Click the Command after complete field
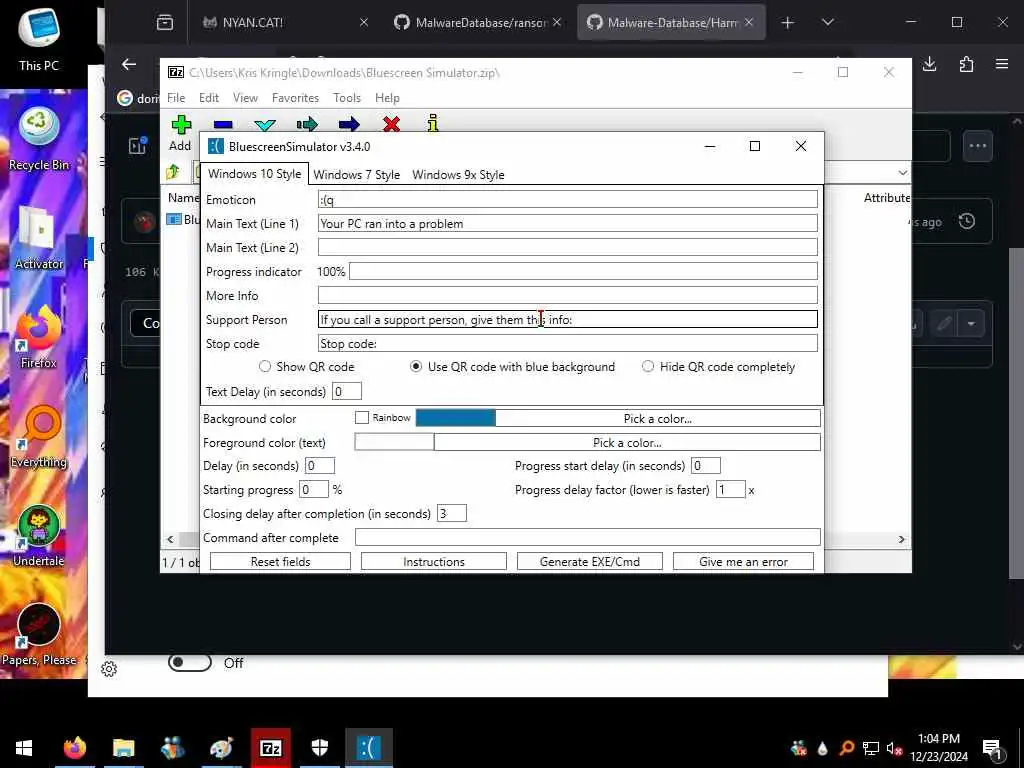Viewport: 1024px width, 768px height. click(x=588, y=537)
